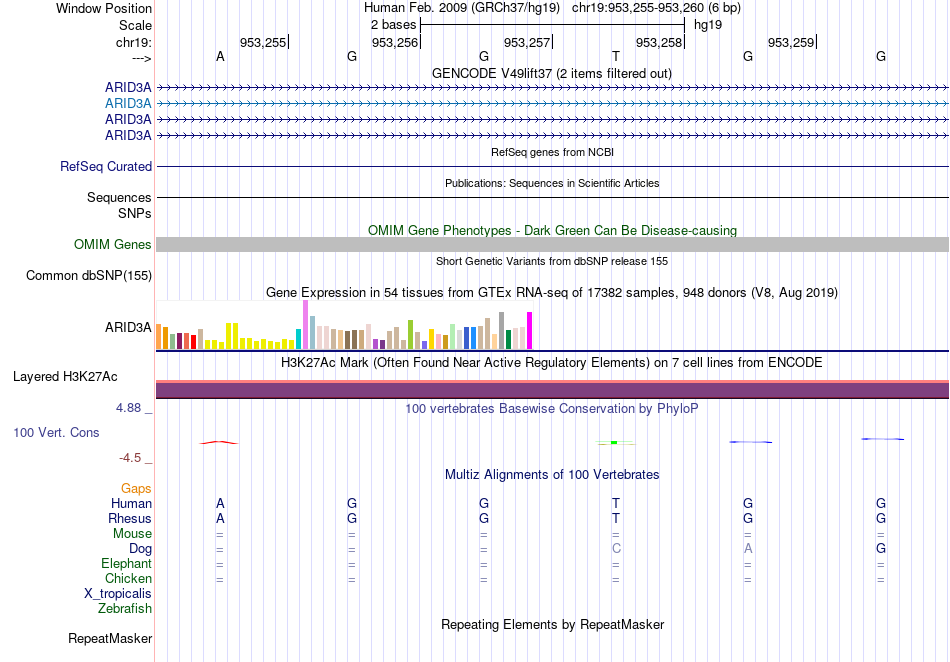
Task: Click the A base in the top sequence row
Action: 220,57
